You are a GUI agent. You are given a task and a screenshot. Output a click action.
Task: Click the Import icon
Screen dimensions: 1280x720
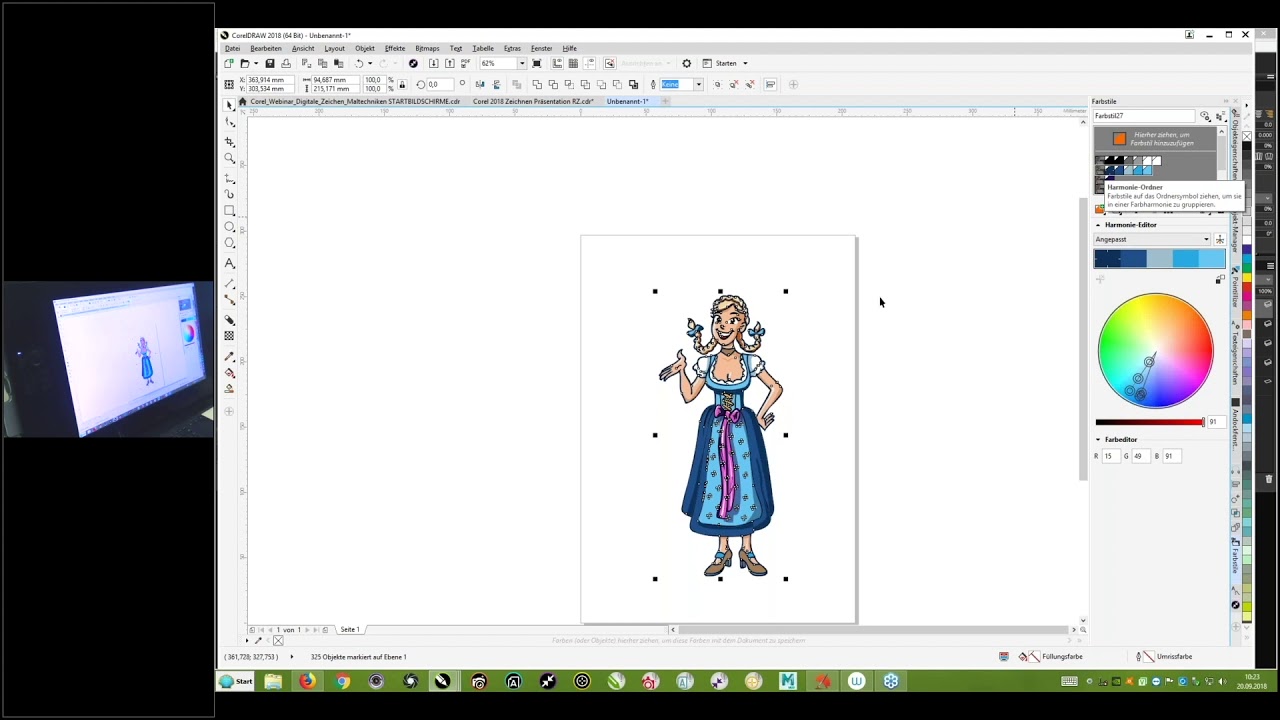433,63
